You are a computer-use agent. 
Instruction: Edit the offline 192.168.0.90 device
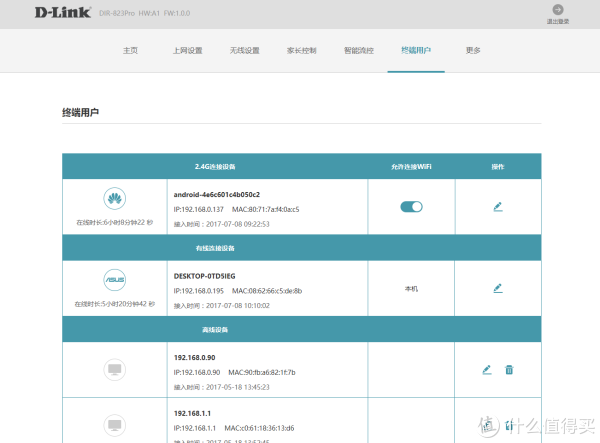[x=487, y=370]
